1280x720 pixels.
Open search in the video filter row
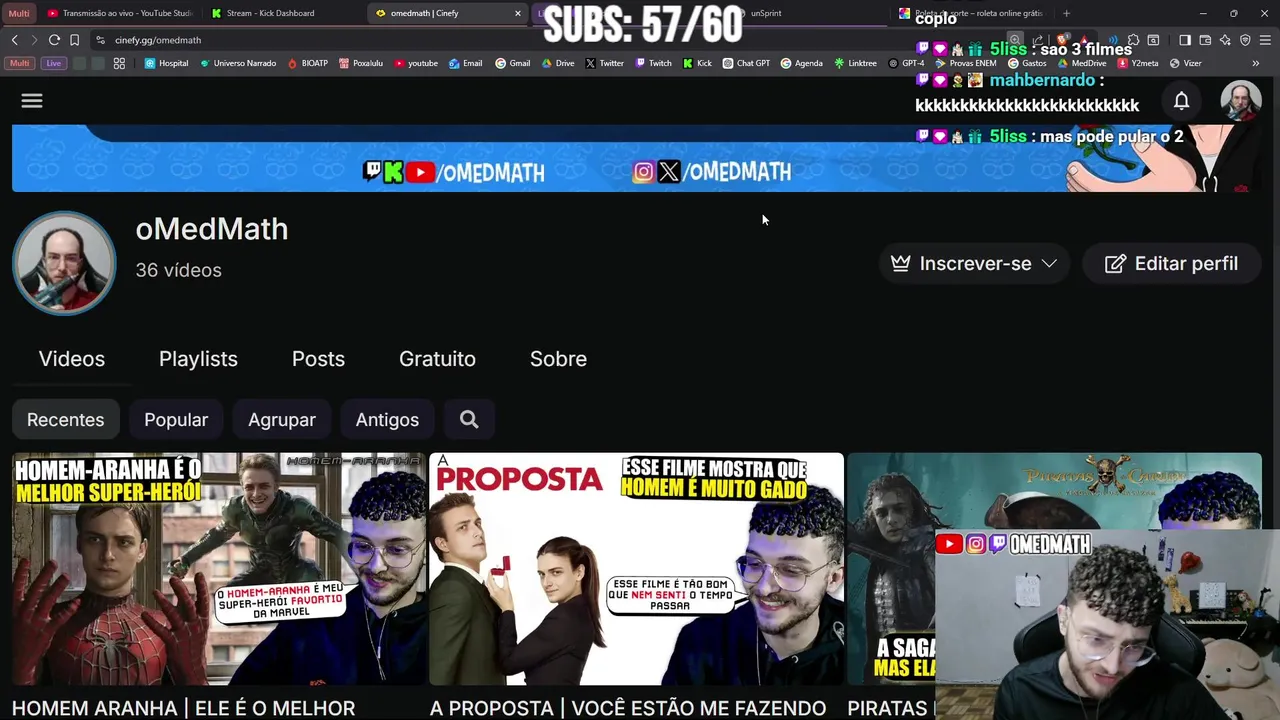point(469,420)
